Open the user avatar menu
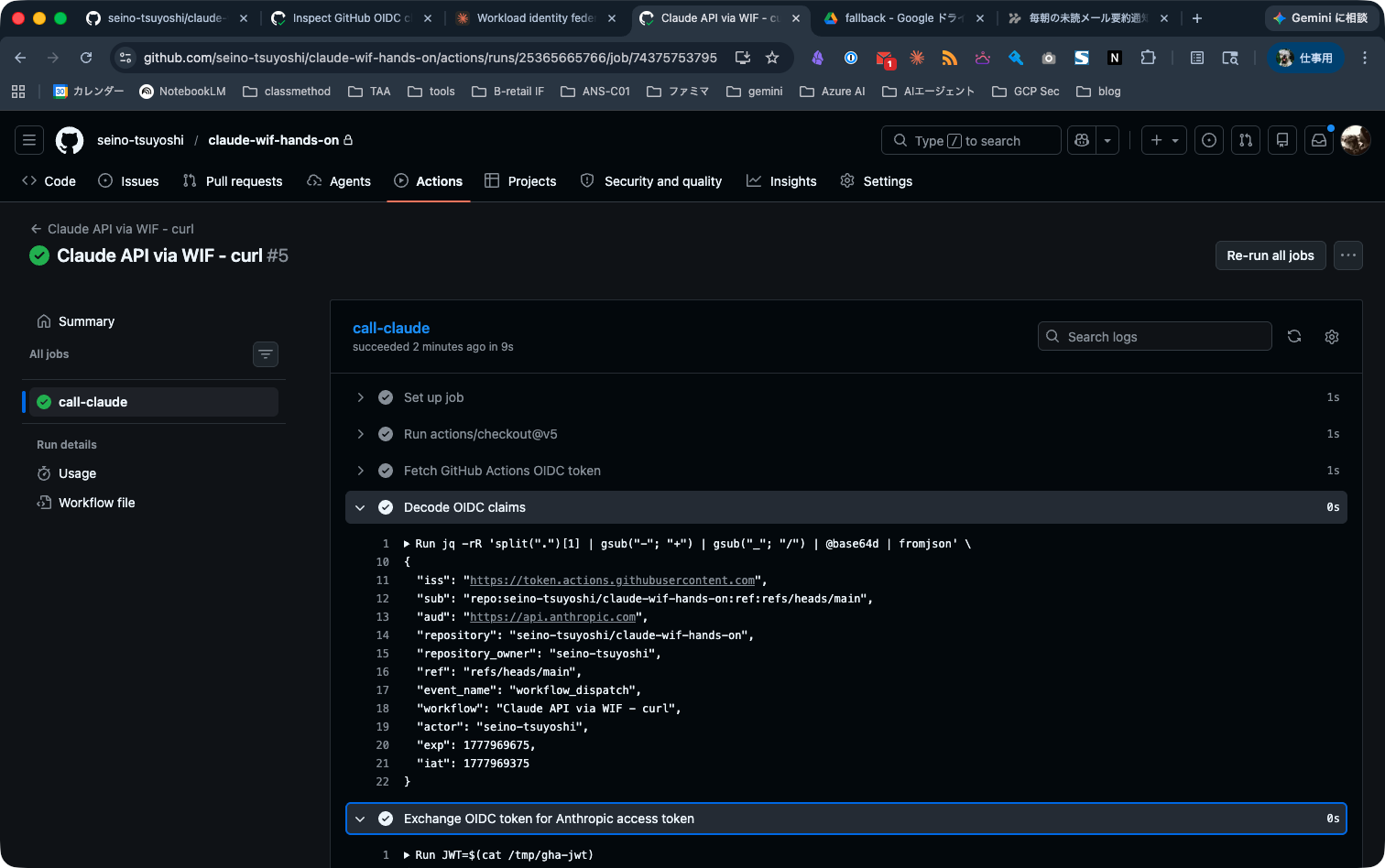This screenshot has height=868, width=1385. tap(1356, 140)
